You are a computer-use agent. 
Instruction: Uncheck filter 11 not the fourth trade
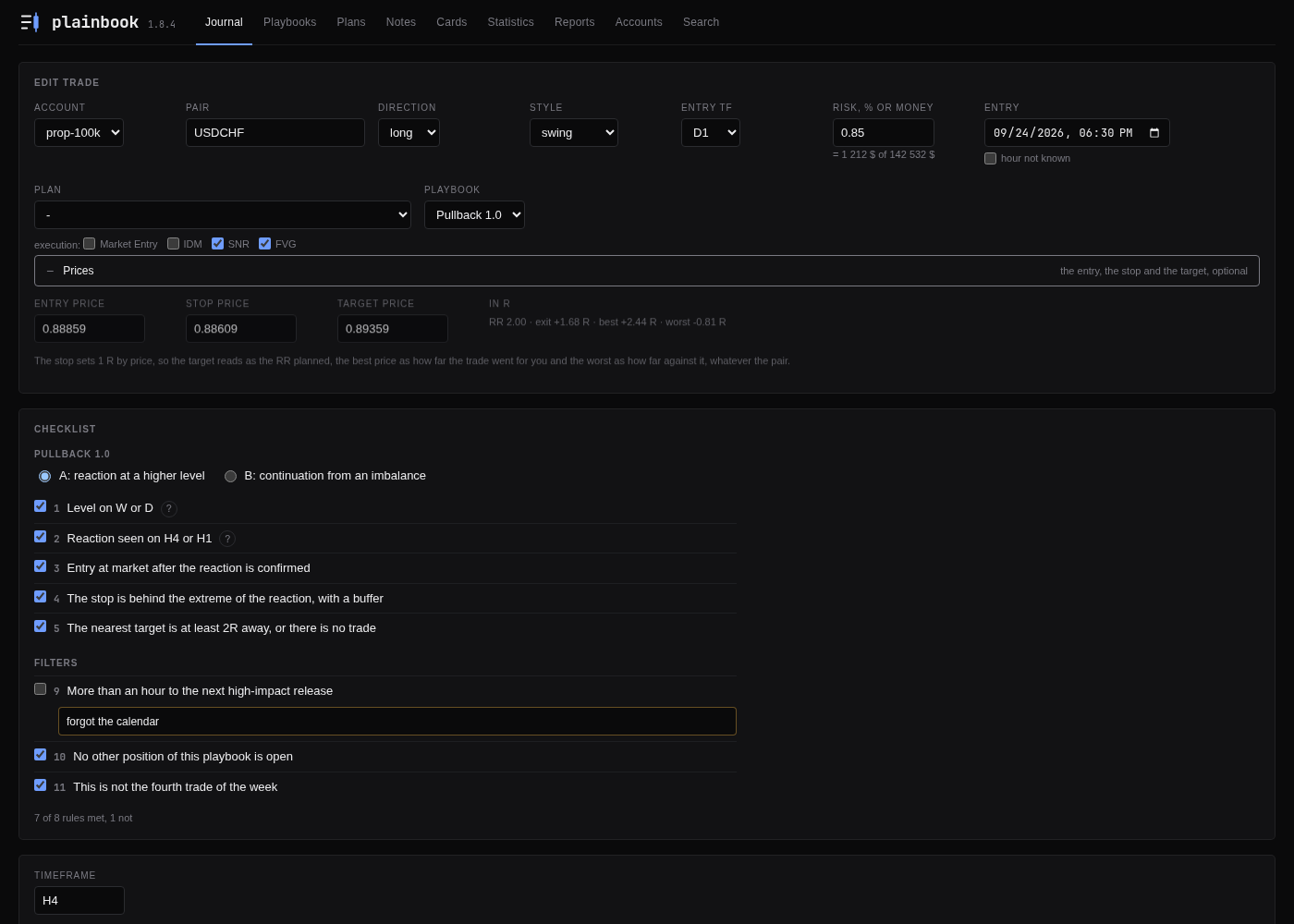40,785
